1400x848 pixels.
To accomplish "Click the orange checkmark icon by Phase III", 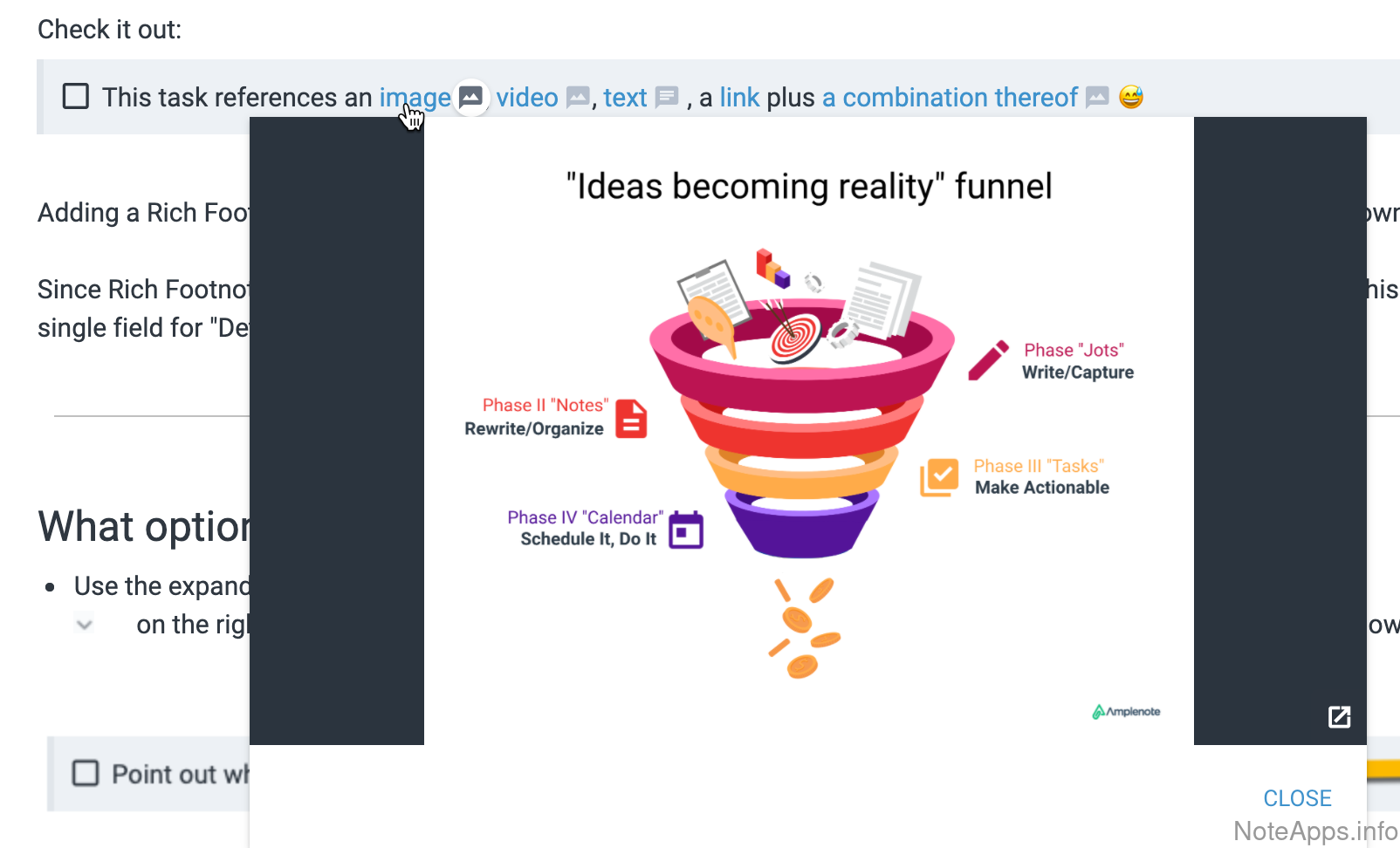I will tap(939, 477).
